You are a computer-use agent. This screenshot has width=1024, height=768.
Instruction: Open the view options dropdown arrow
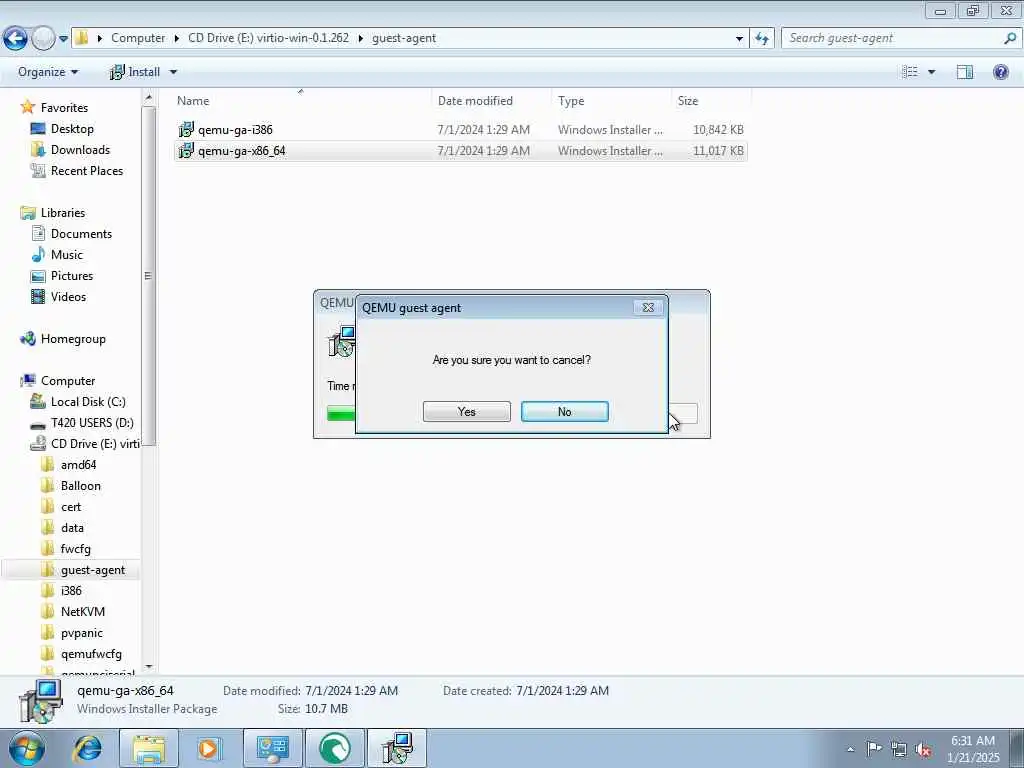point(931,72)
